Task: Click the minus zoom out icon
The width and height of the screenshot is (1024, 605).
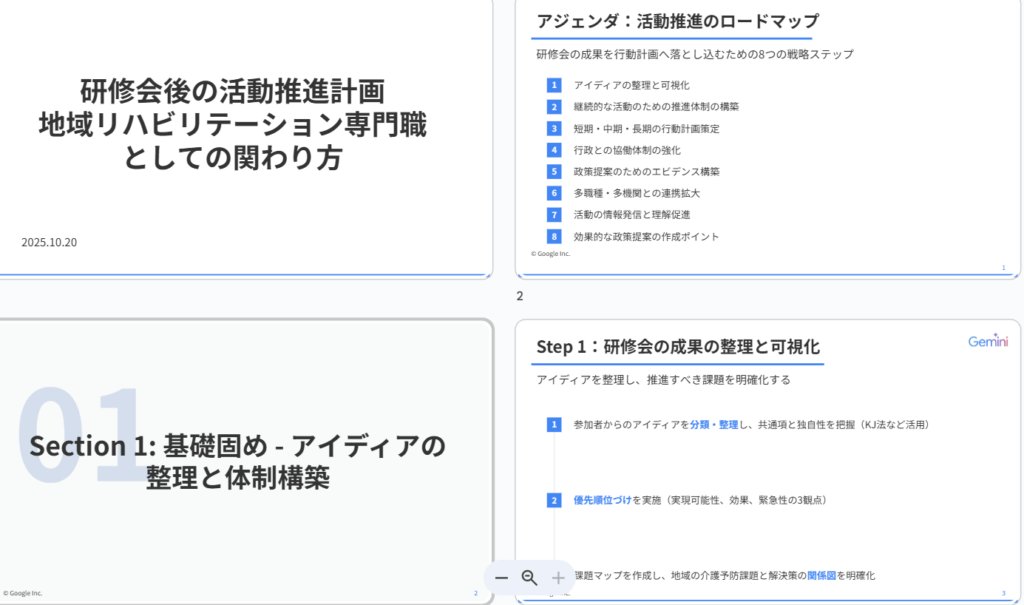Action: coord(502,578)
